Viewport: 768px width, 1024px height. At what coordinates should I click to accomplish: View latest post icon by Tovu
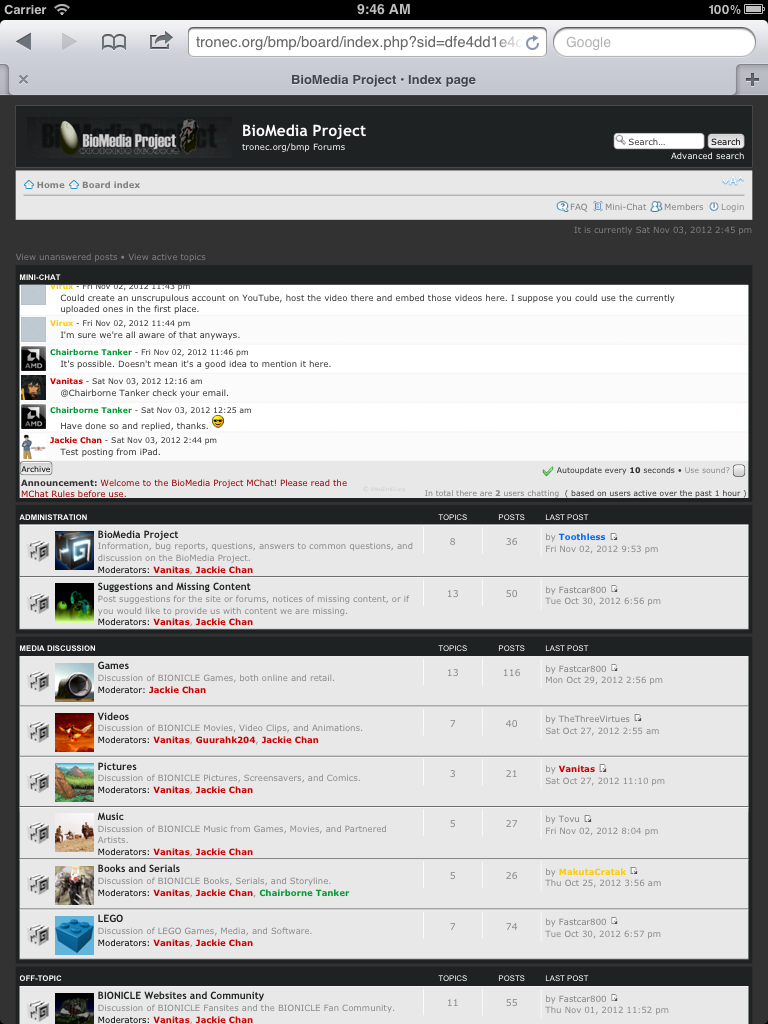coord(588,818)
